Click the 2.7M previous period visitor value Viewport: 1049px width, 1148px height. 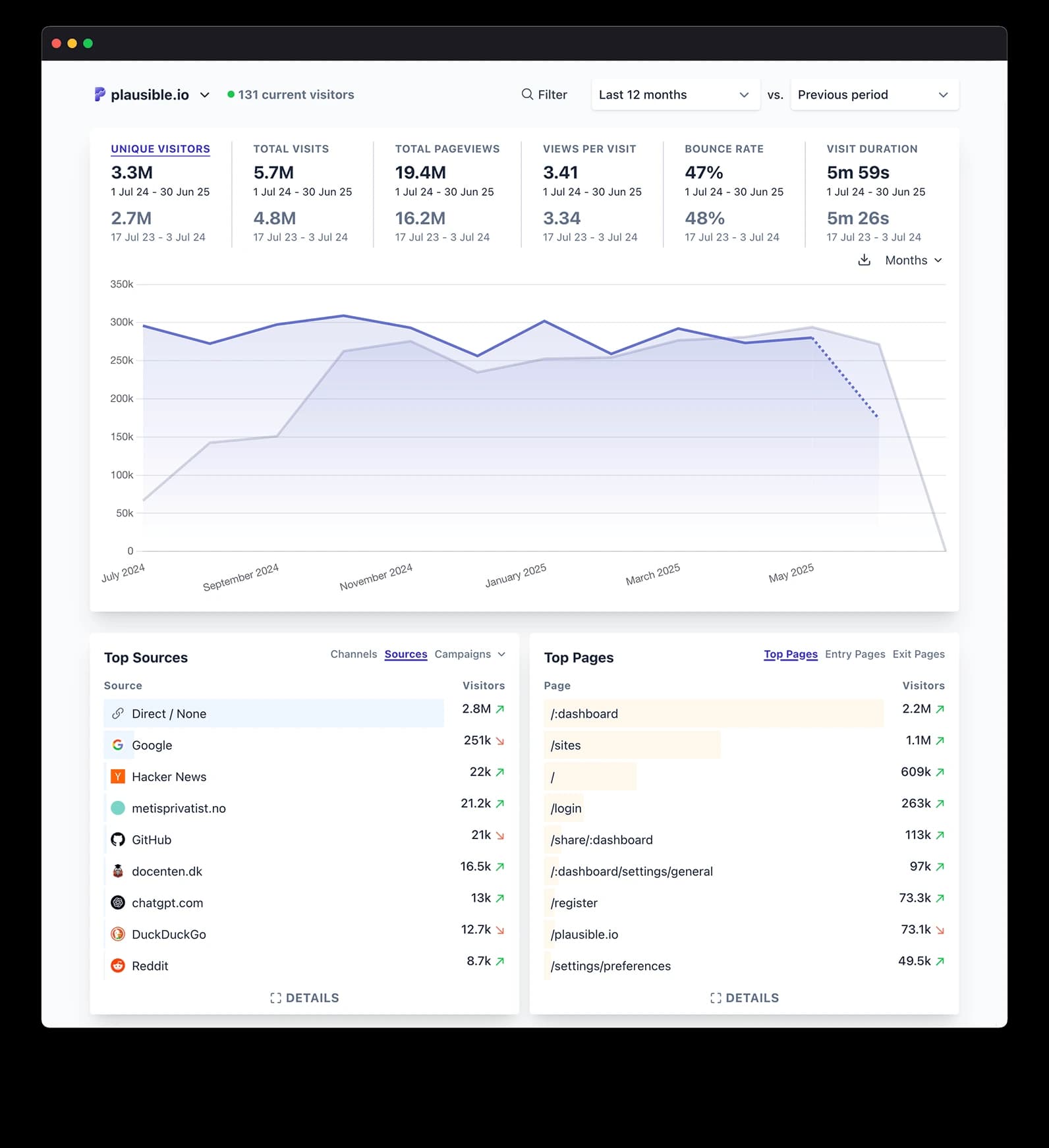tap(131, 218)
